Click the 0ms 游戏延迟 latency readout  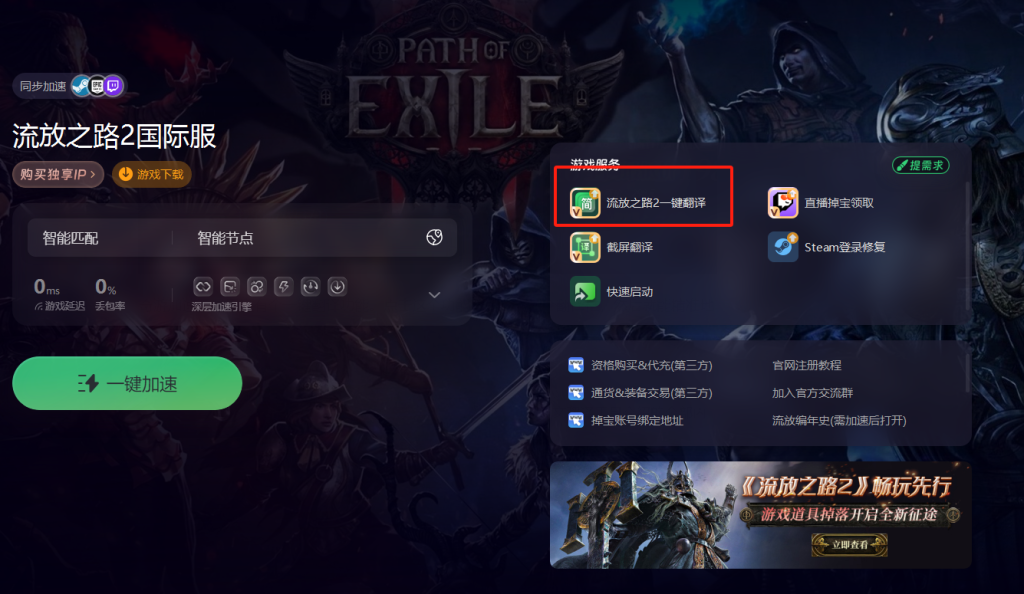pyautogui.click(x=59, y=294)
